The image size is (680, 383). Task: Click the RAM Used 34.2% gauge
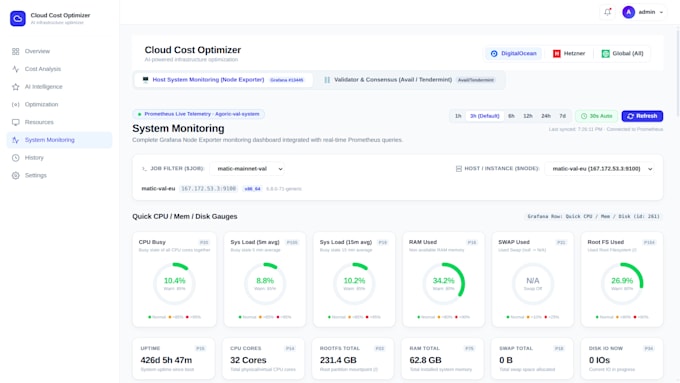point(444,284)
